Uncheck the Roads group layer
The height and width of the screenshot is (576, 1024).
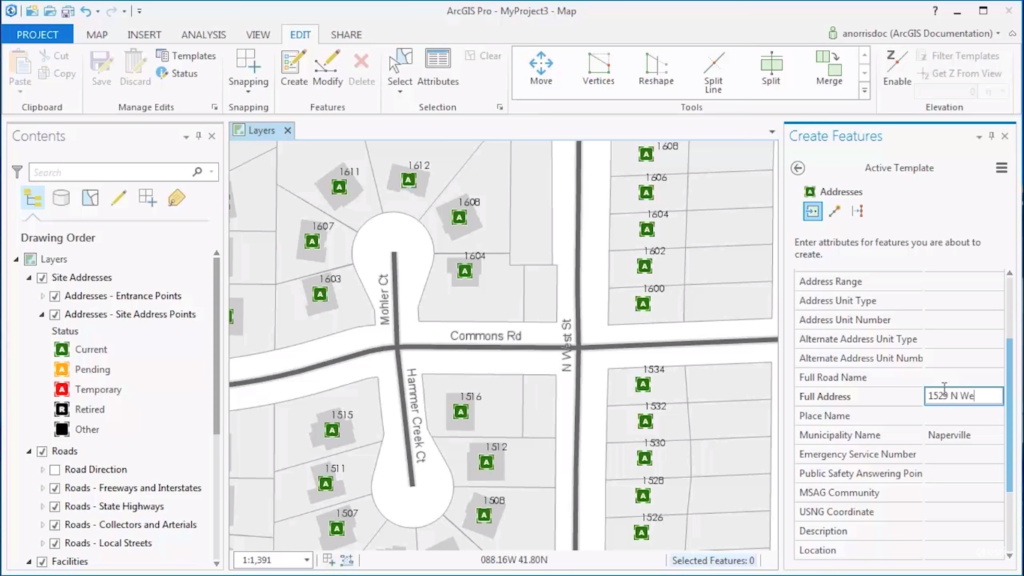click(42, 451)
